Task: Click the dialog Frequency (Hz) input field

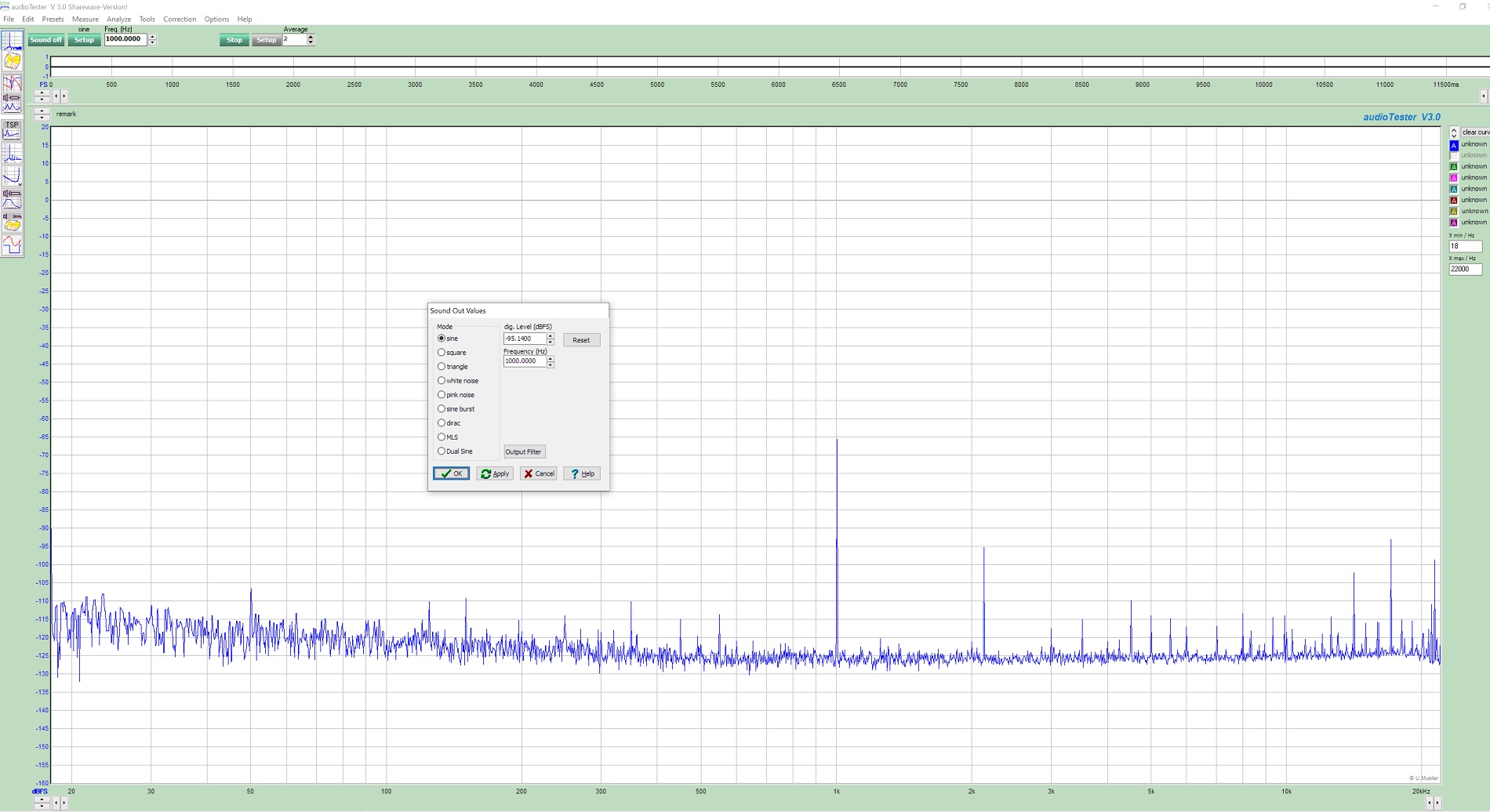Action: click(525, 361)
